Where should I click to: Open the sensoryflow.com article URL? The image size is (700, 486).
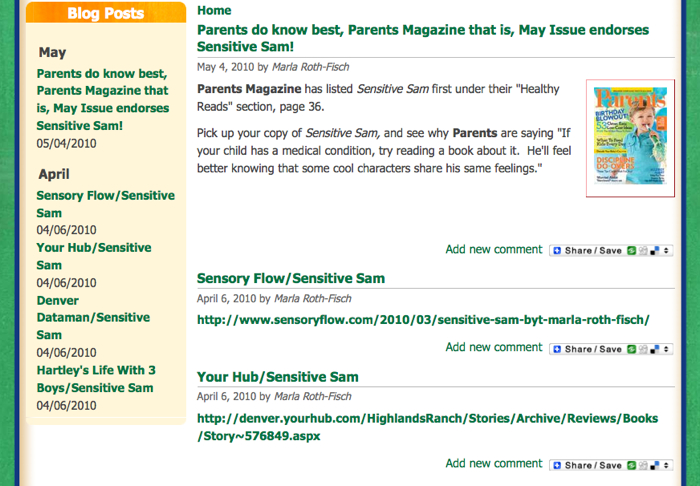click(x=423, y=320)
